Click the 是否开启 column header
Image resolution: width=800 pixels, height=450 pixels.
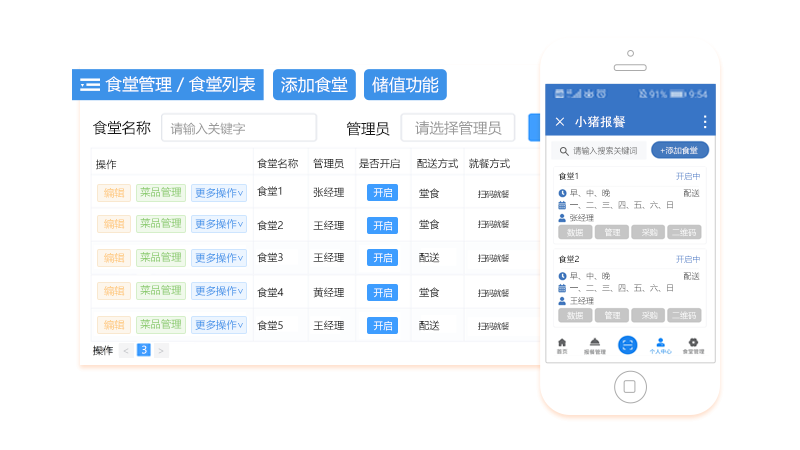coord(380,164)
